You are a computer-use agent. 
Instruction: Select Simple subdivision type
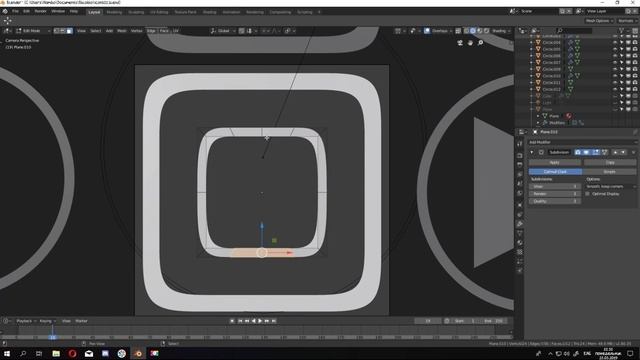[x=609, y=172]
